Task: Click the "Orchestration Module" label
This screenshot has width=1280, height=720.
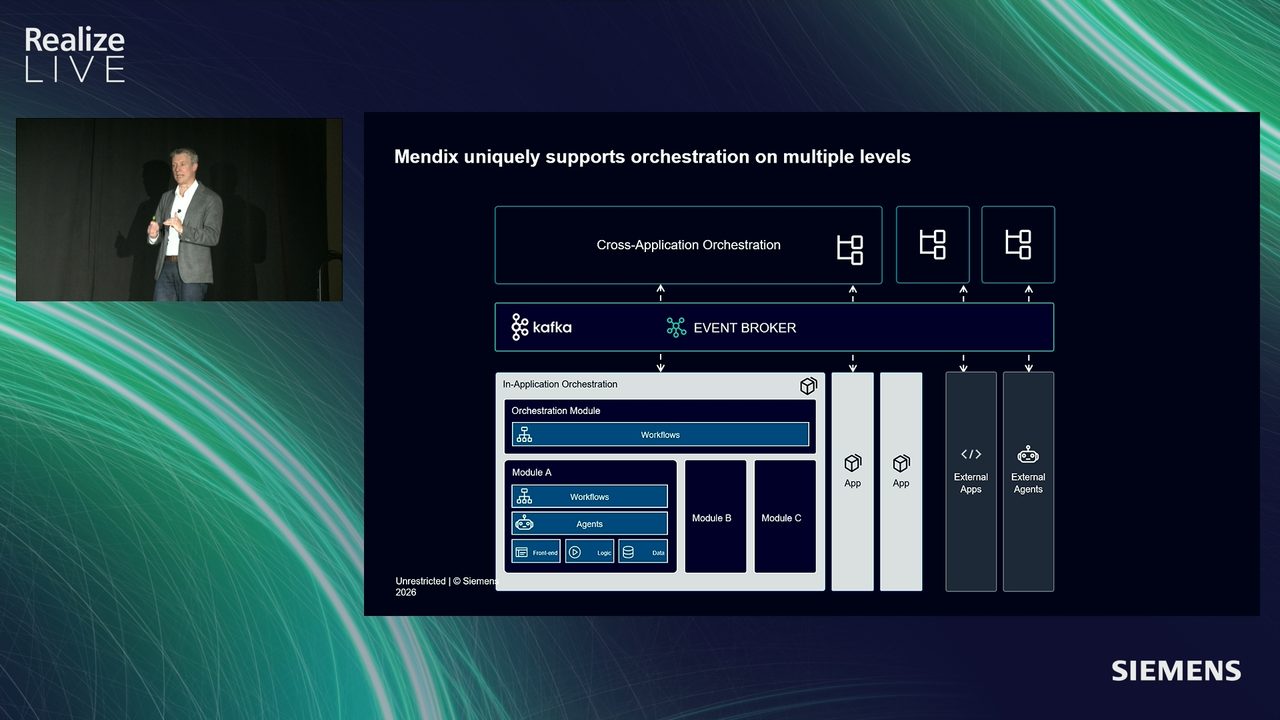Action: tap(556, 411)
